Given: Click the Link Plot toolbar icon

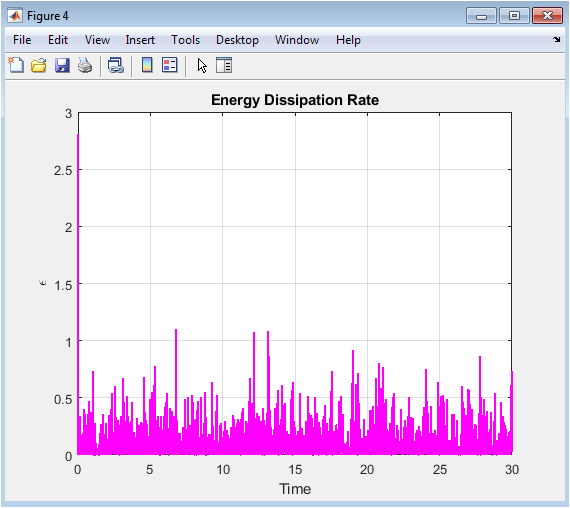Looking at the screenshot, I should click(x=116, y=66).
